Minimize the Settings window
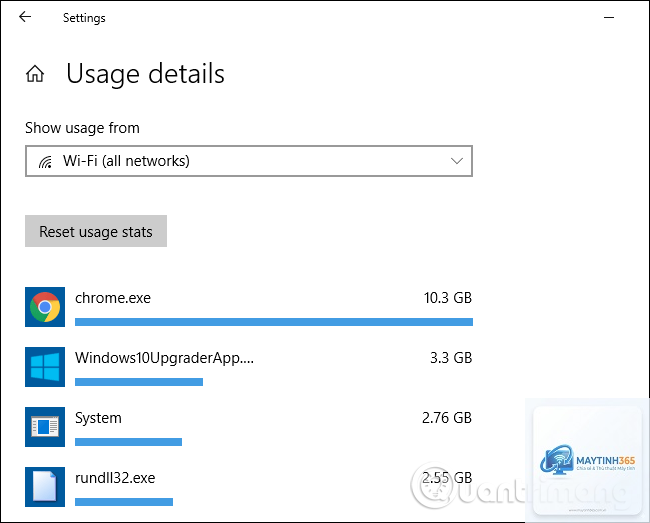This screenshot has height=523, width=650. (609, 17)
